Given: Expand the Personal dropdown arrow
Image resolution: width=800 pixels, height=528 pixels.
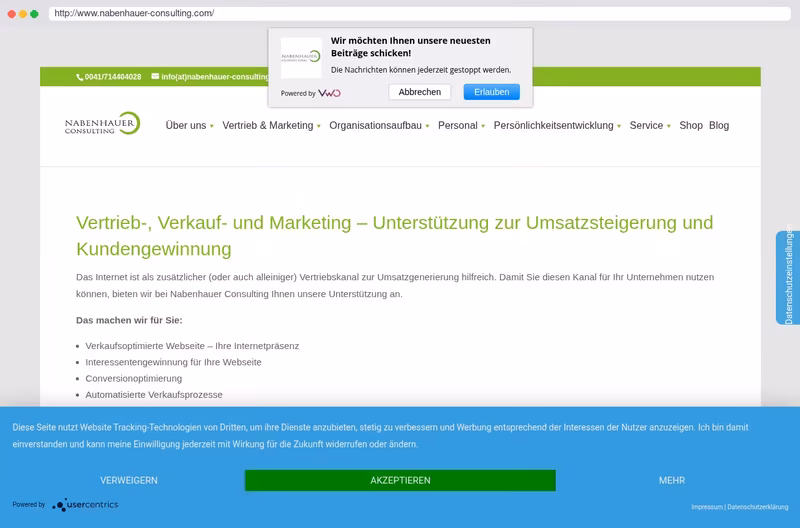Looking at the screenshot, I should point(483,126).
